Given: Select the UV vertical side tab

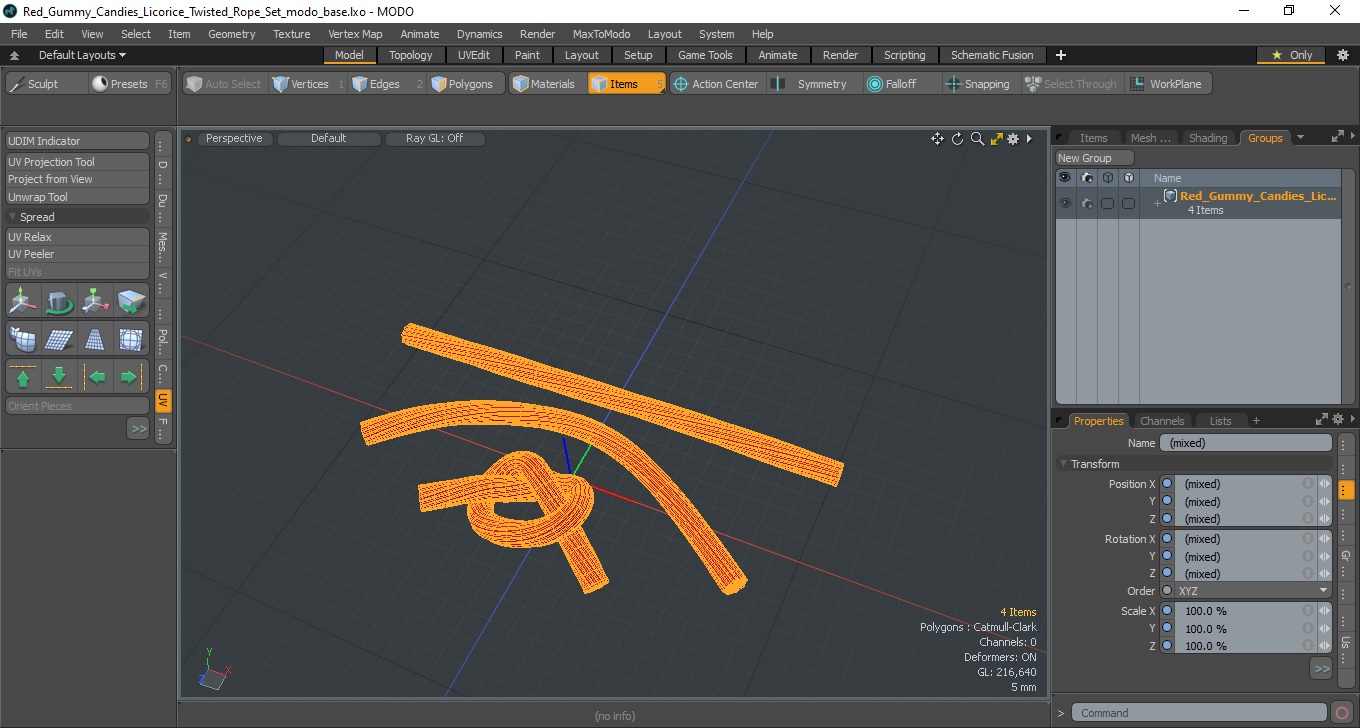Looking at the screenshot, I should pos(163,400).
